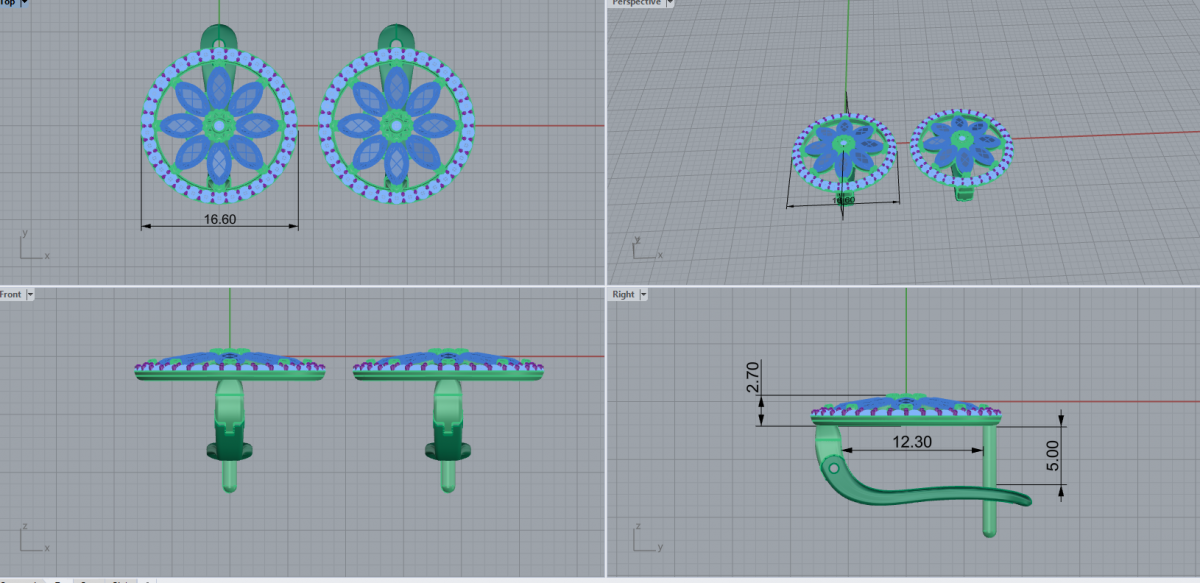Screen dimensions: 1200x583
Task: Select the 16.60 dimension text in Top view
Action: (220, 218)
